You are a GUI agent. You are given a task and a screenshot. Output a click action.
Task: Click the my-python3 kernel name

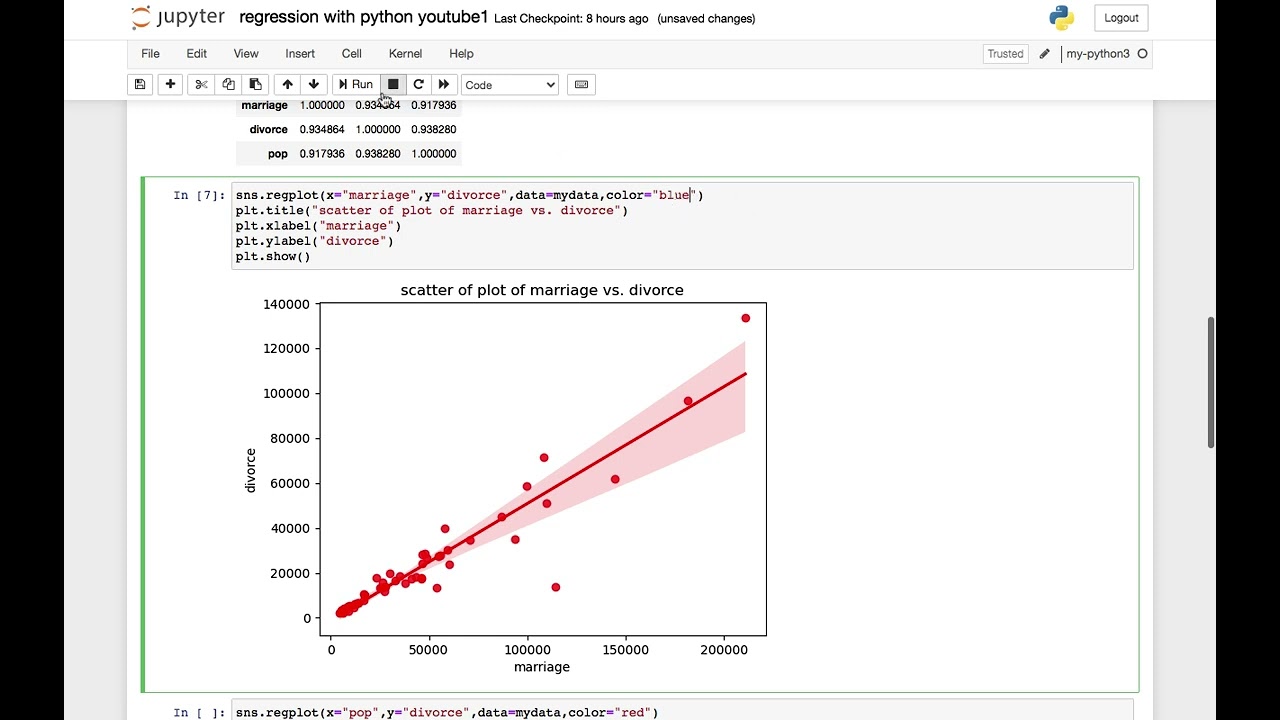click(x=1097, y=54)
